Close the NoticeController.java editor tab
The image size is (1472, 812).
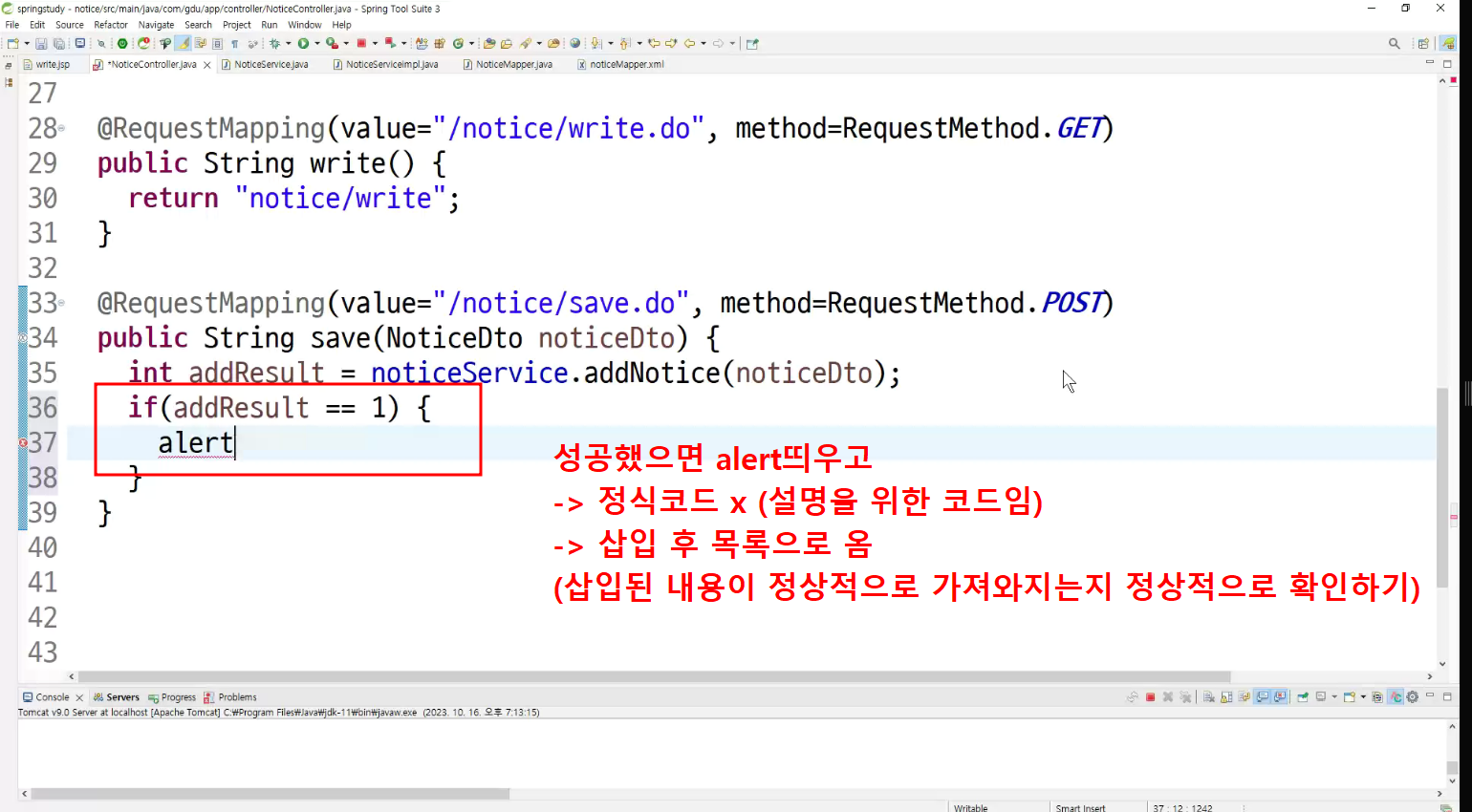tap(206, 65)
